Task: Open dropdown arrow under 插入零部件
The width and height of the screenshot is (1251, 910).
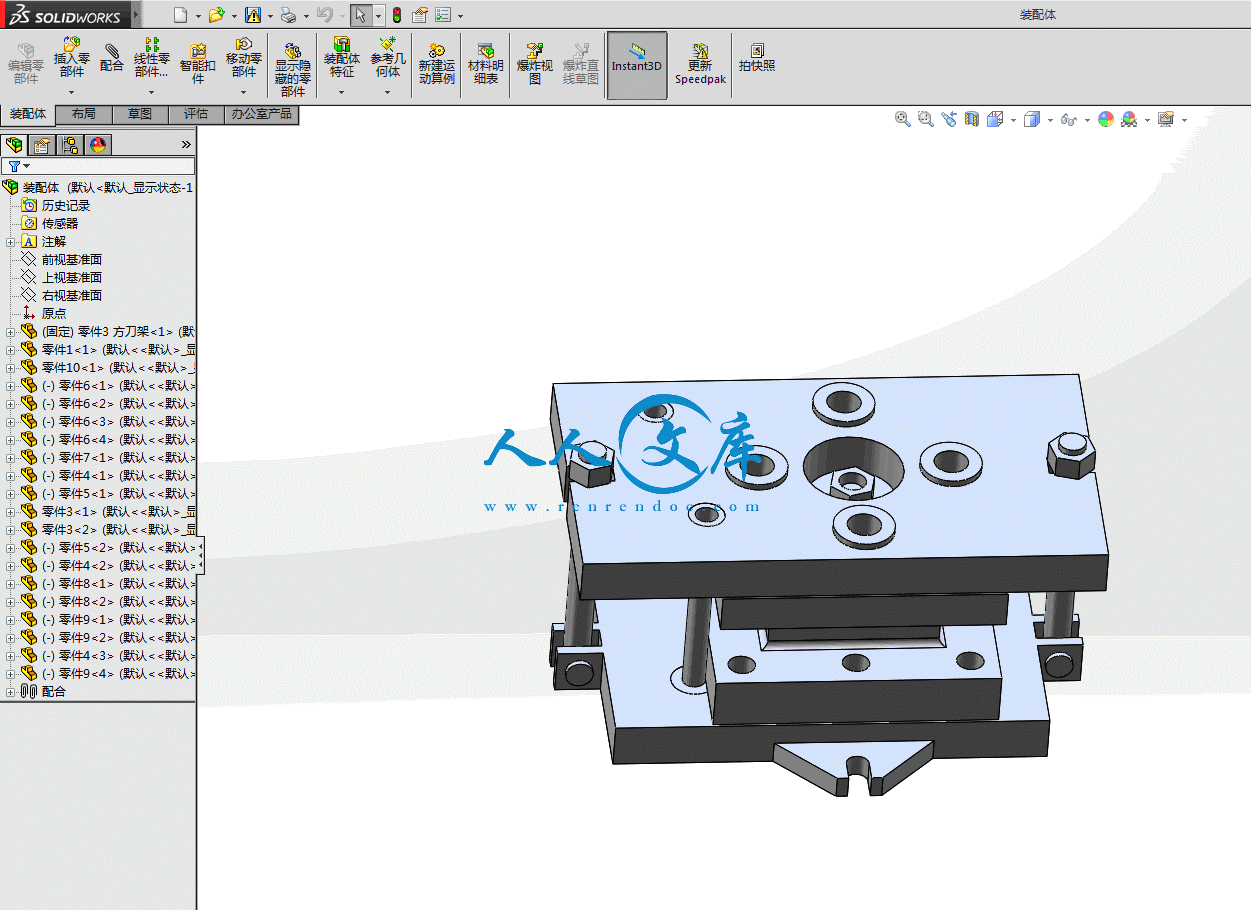Action: coord(72,93)
